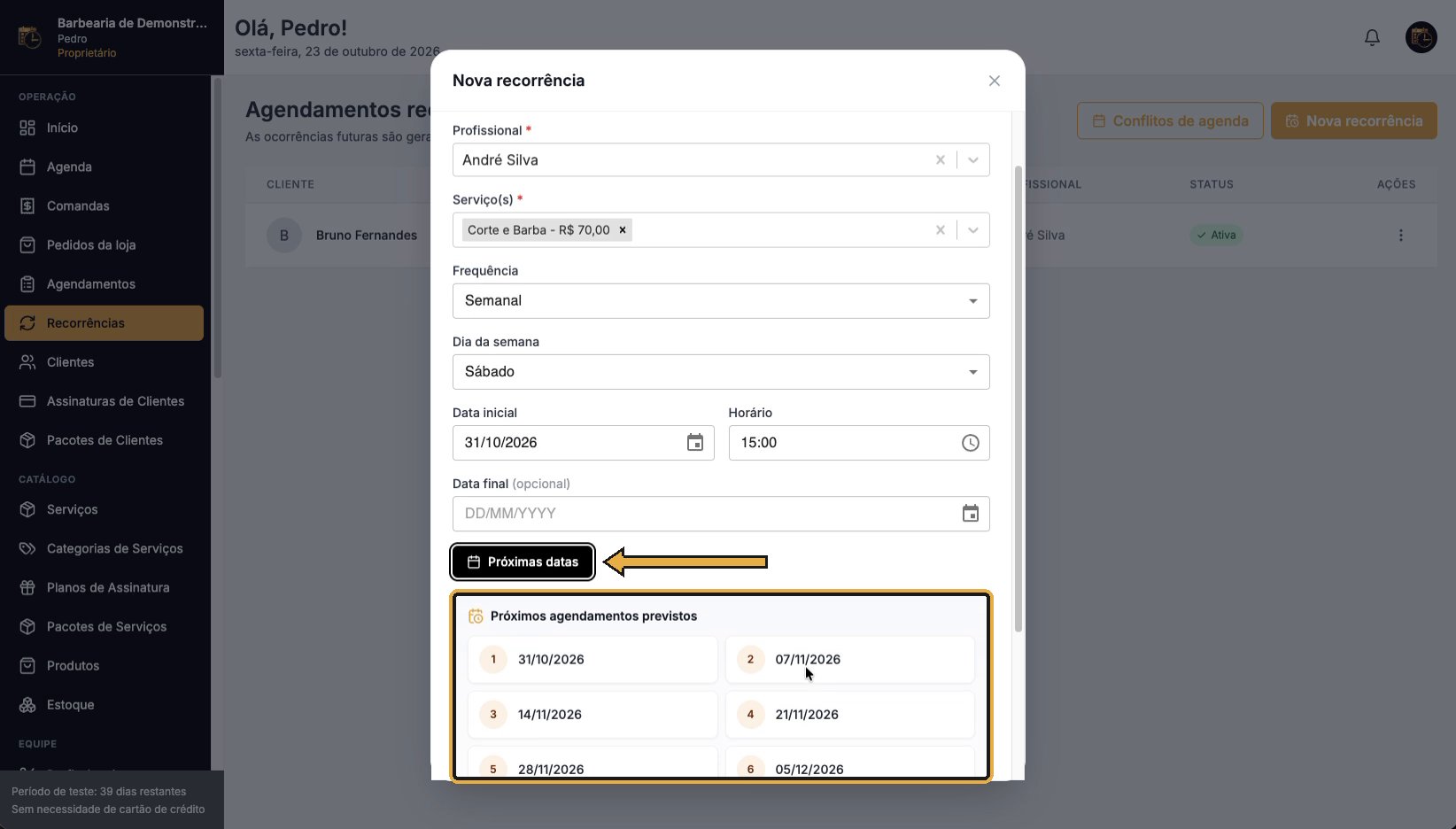Open actions menu for Bruno Fernandes row
1456x829 pixels.
click(x=1401, y=236)
